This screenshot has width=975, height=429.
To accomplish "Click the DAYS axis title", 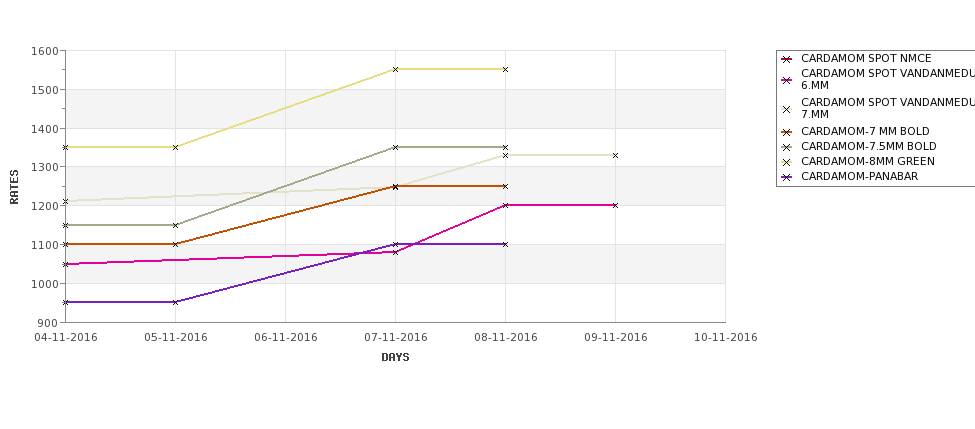I will (x=395, y=358).
